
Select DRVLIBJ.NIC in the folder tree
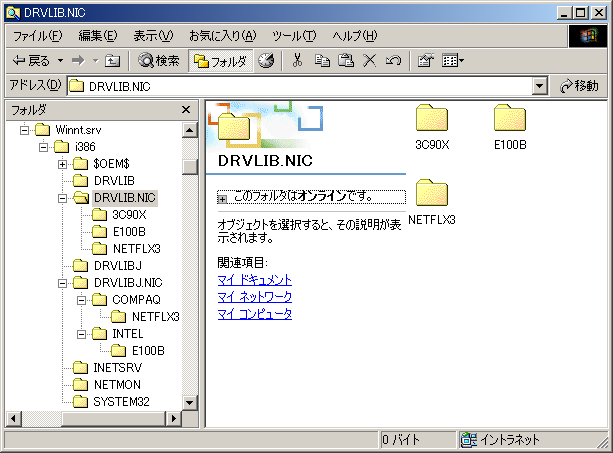coord(128,283)
